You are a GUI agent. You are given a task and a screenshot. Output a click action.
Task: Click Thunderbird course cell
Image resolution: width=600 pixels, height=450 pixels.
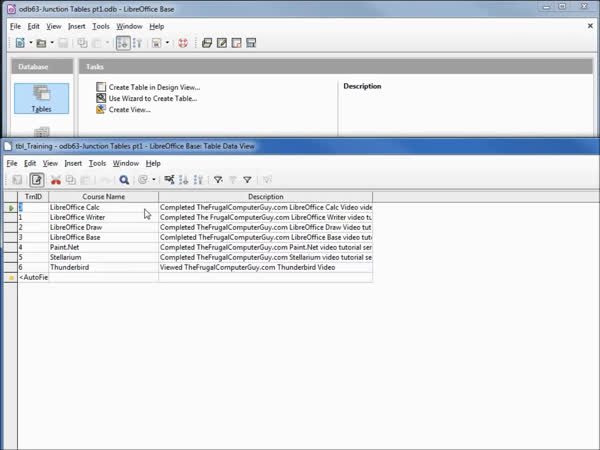click(104, 267)
